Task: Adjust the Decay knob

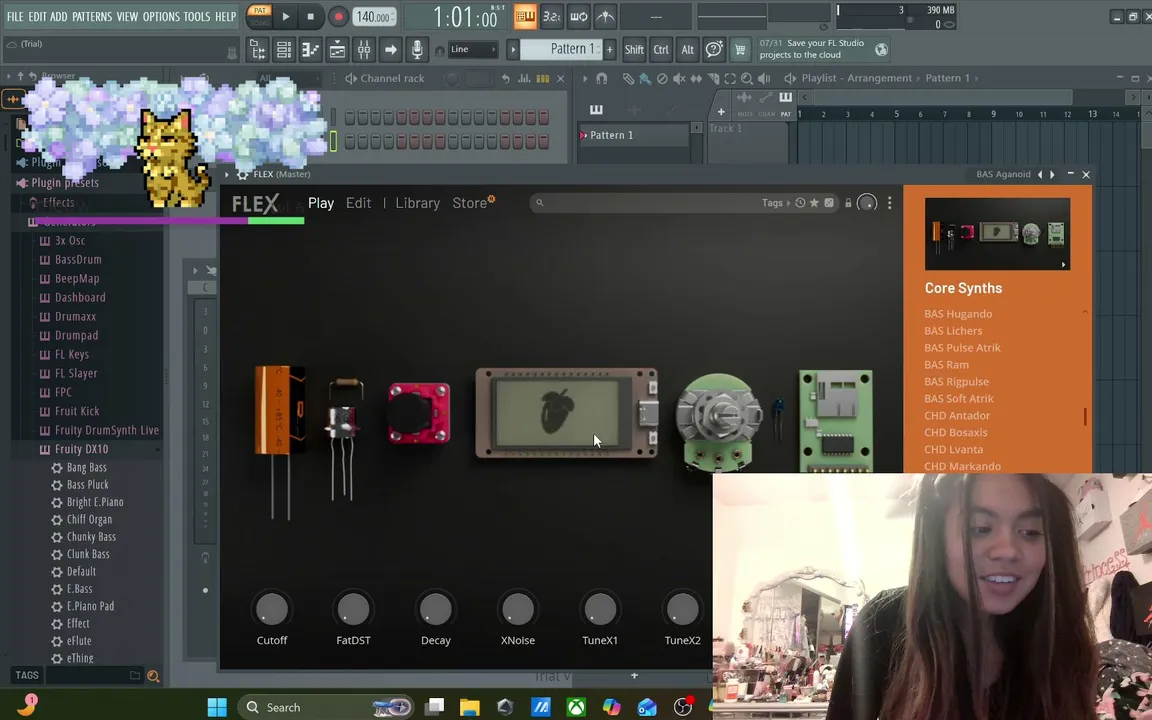Action: 436,609
